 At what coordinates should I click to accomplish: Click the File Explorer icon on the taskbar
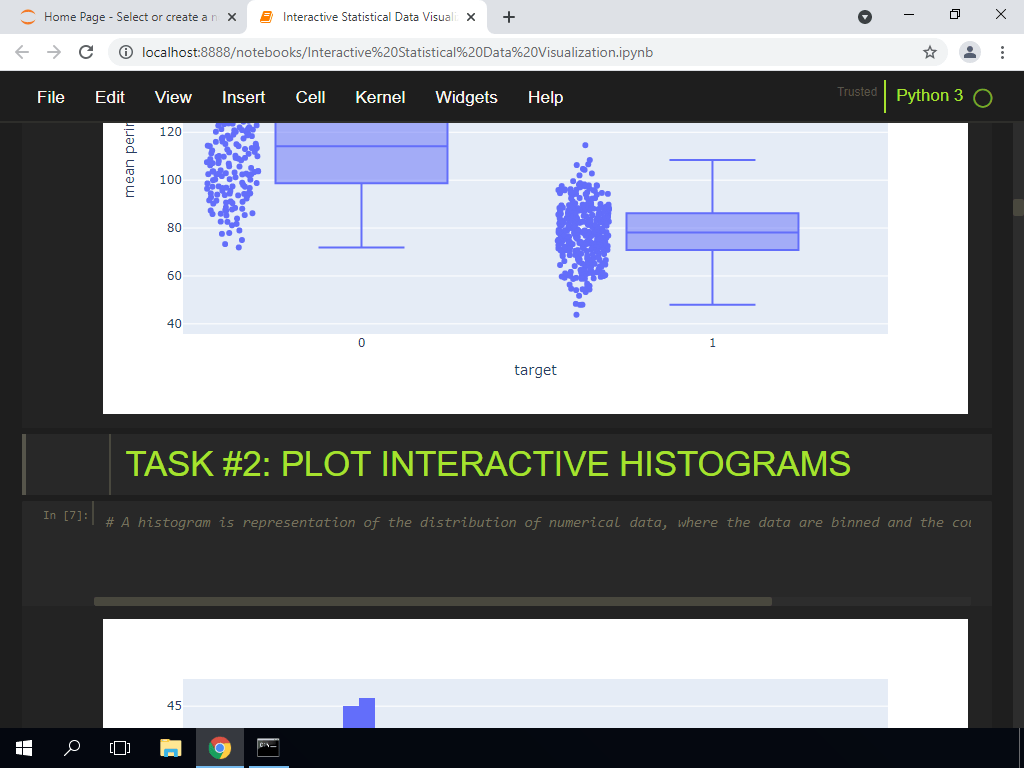click(170, 747)
